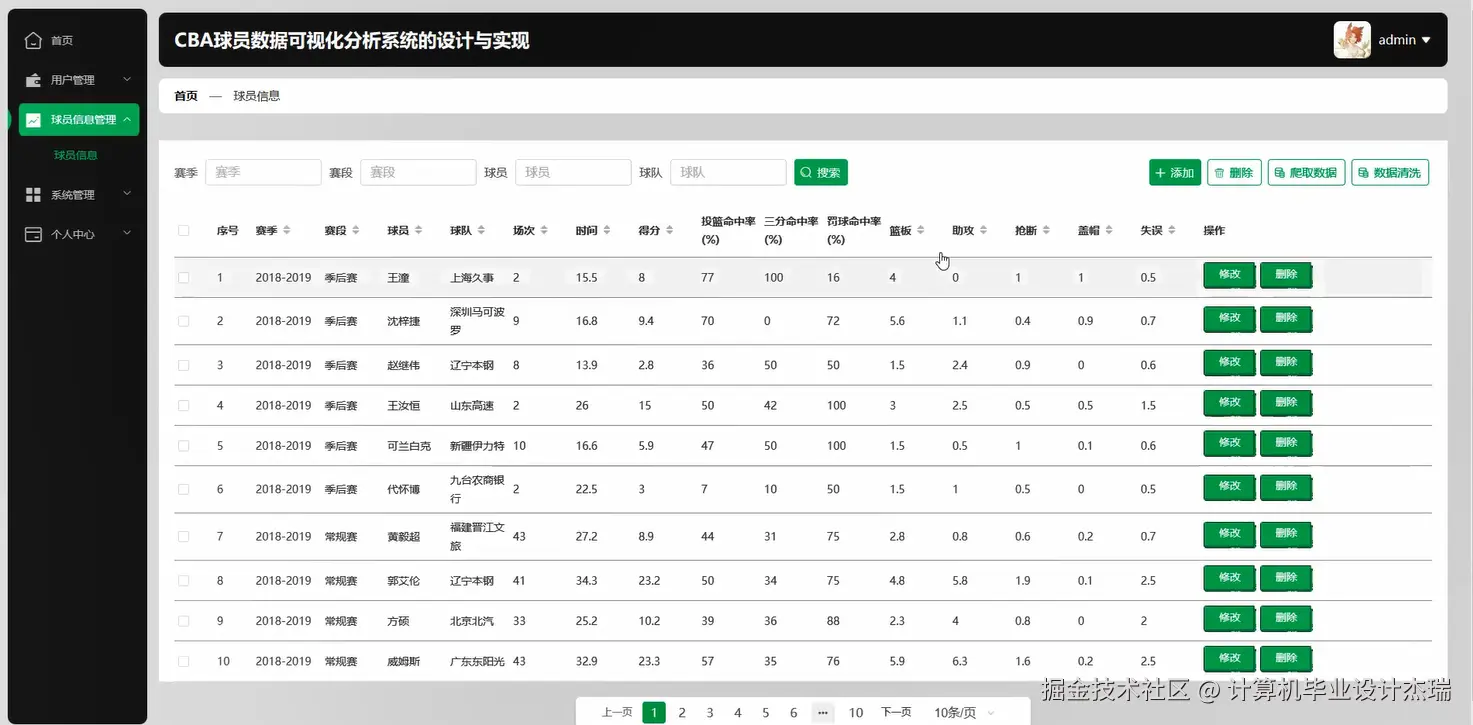
Task: Check the row for 沈梓捷
Action: point(184,321)
